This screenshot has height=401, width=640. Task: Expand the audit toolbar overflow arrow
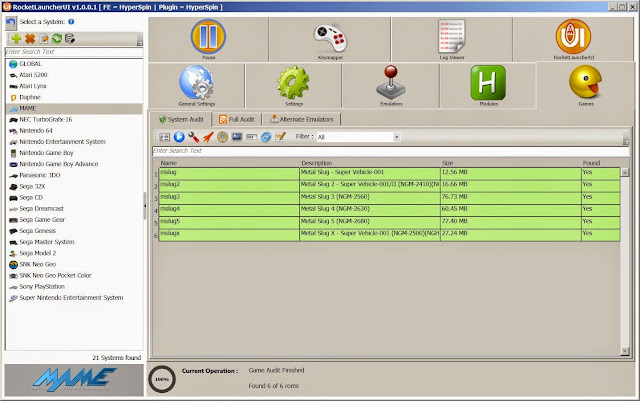(626, 142)
